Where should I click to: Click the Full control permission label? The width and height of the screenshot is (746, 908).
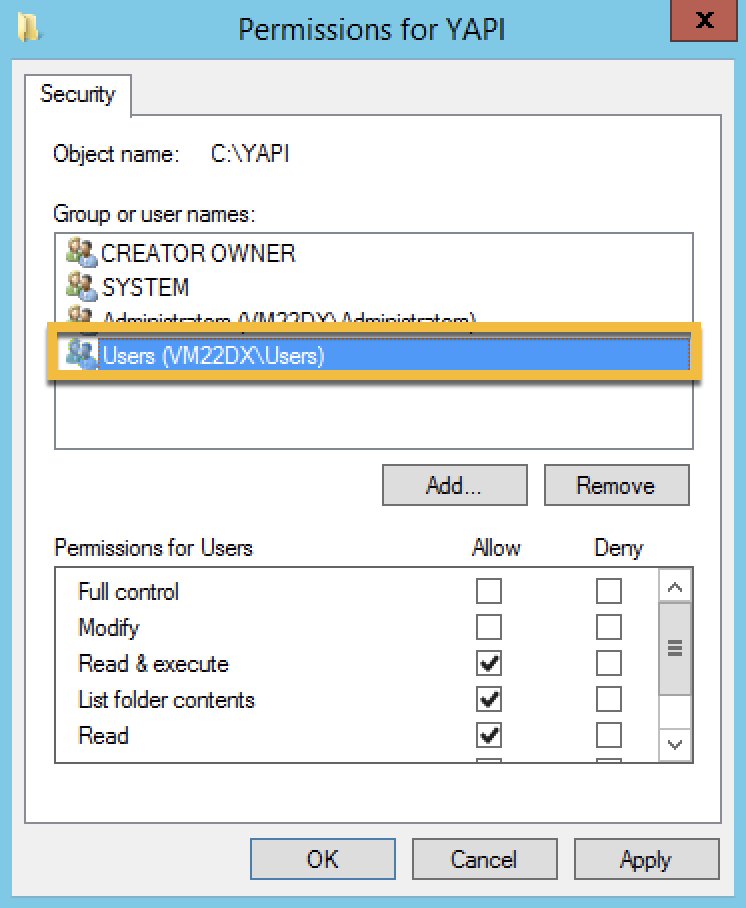(129, 592)
